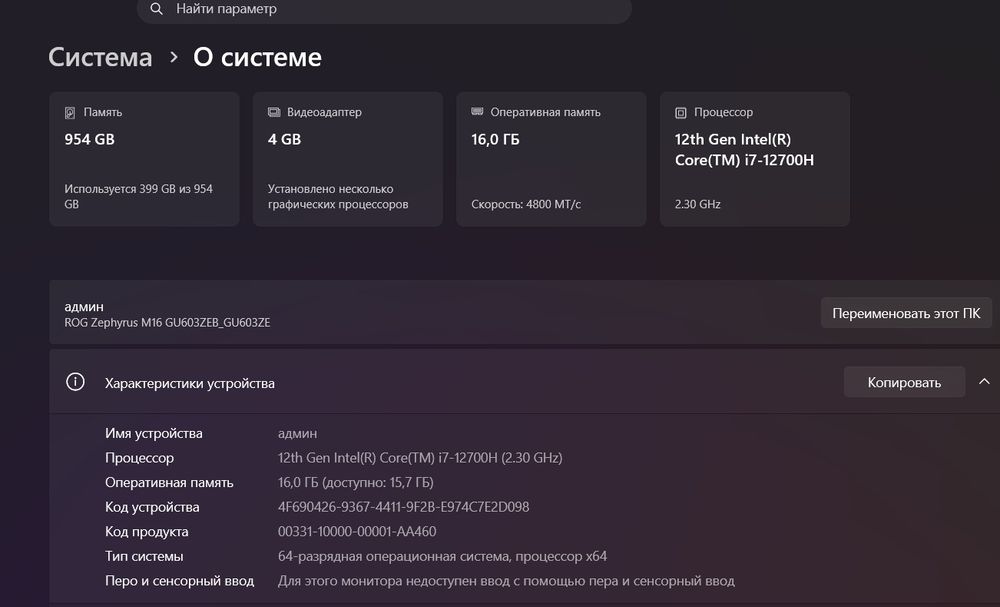This screenshot has height=607, width=1000.
Task: Click the 'Процессор' row label
Action: 139,458
